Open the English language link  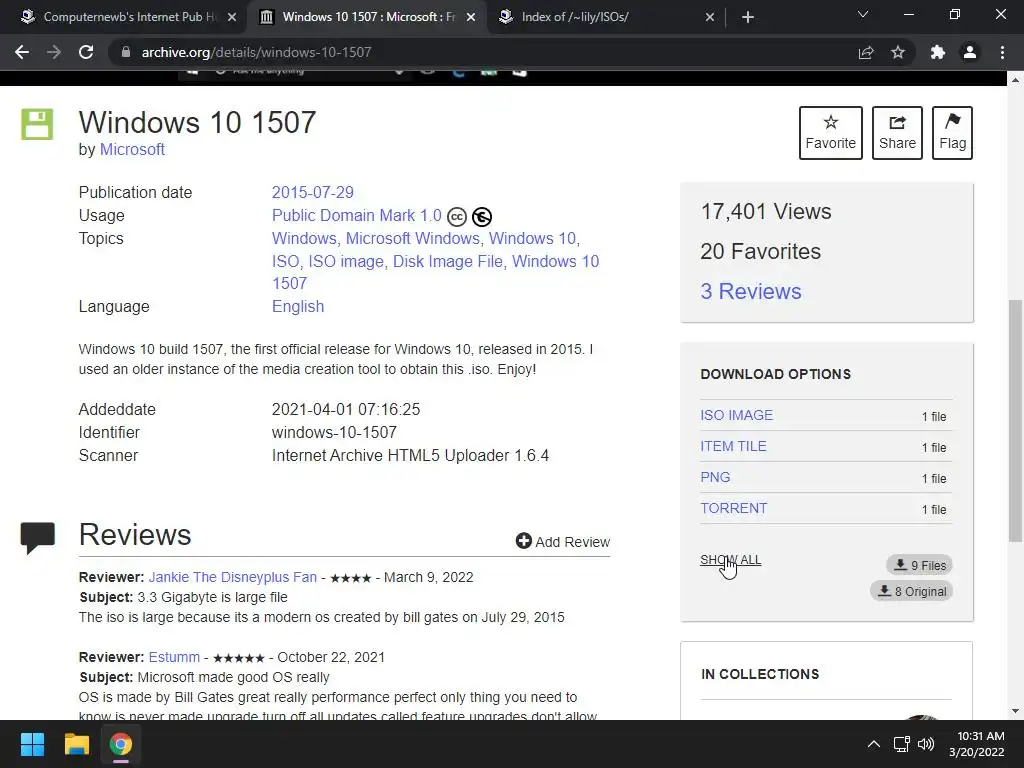click(x=298, y=306)
